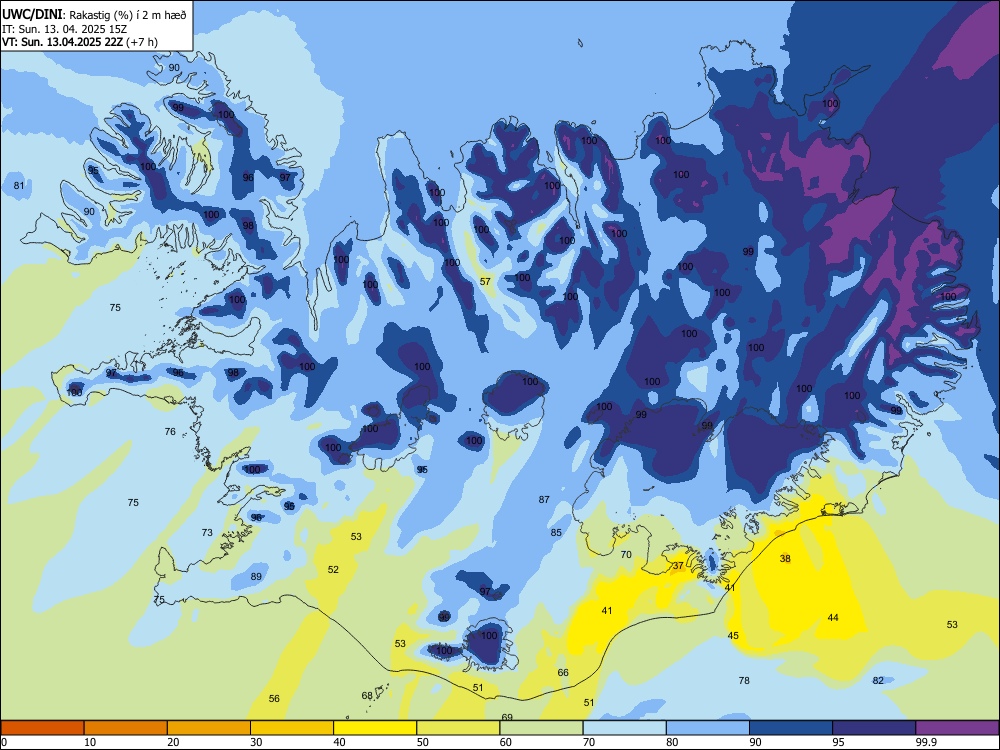
Task: Click the map humidity value '66'
Action: (x=563, y=672)
